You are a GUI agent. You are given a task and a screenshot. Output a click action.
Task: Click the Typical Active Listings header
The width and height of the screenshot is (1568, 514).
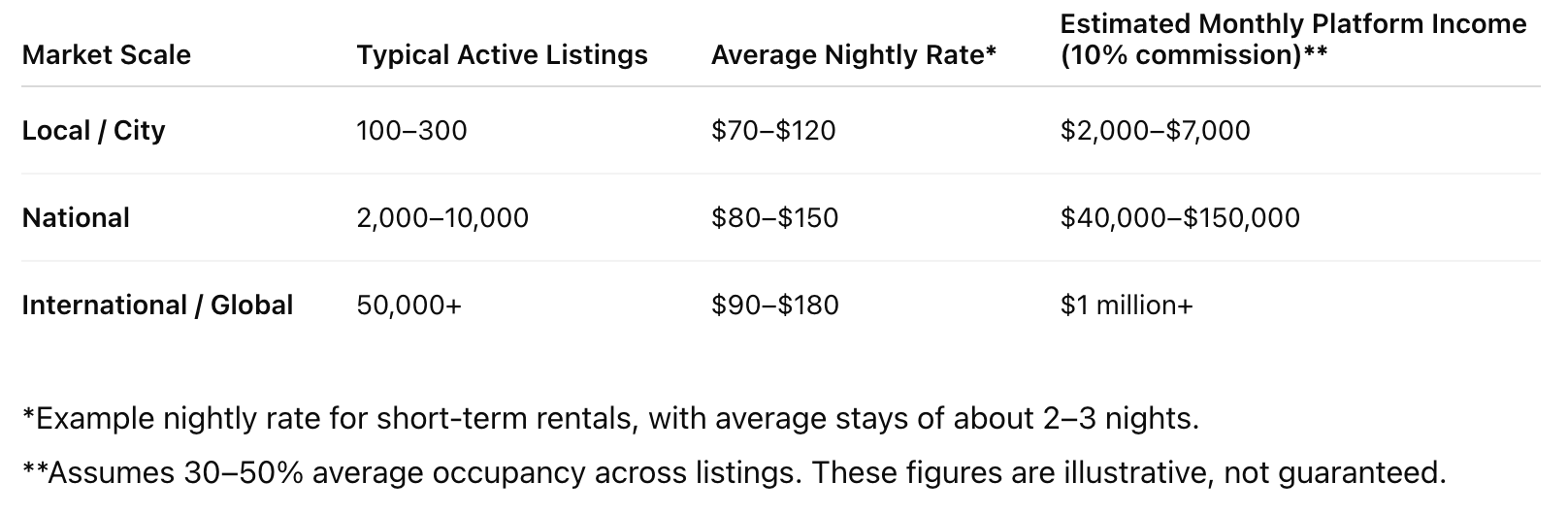click(502, 54)
